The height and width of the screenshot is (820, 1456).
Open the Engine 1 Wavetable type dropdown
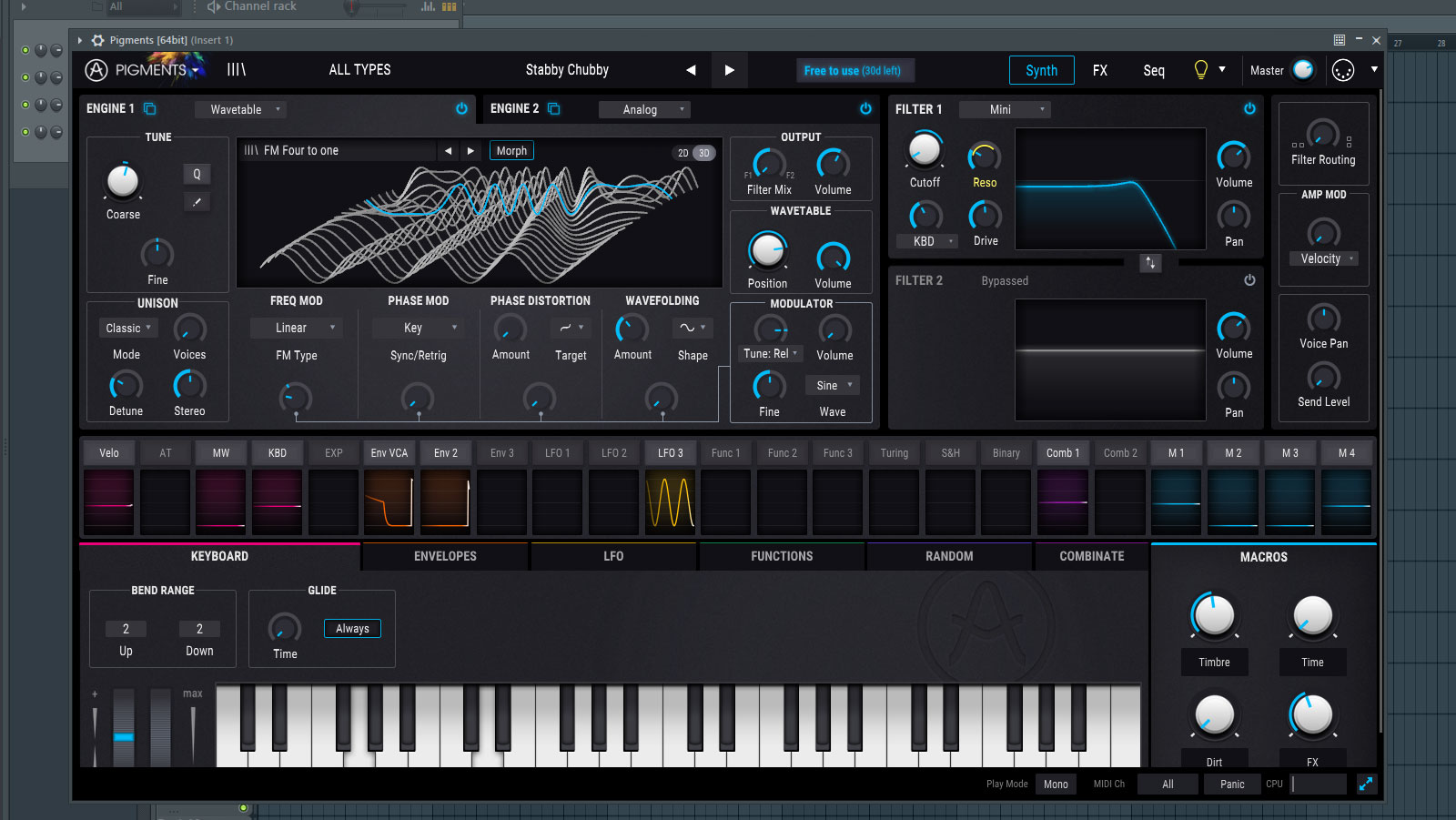240,109
